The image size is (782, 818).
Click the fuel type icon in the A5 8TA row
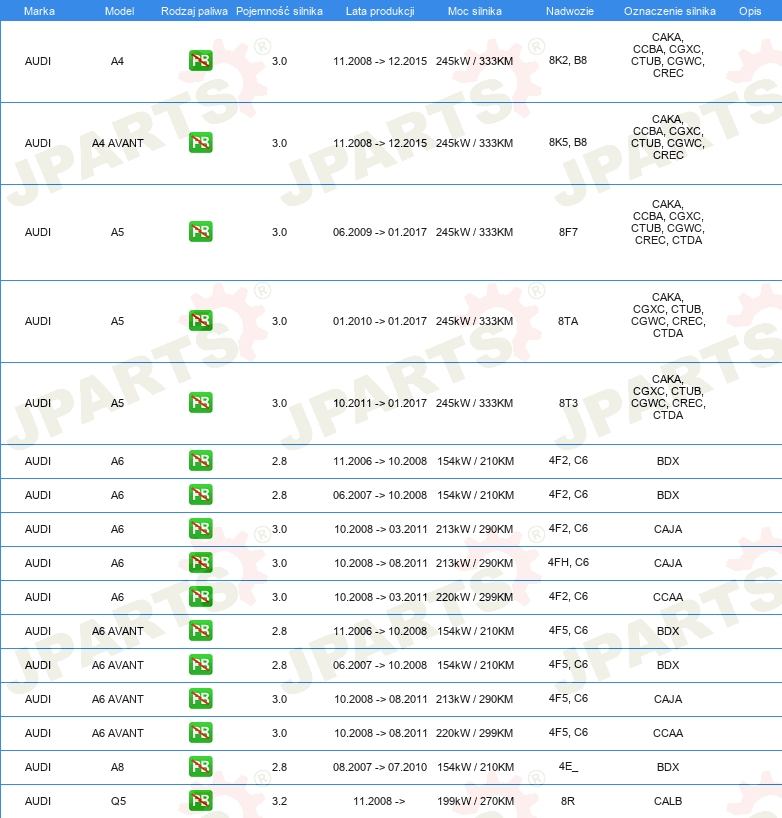200,320
